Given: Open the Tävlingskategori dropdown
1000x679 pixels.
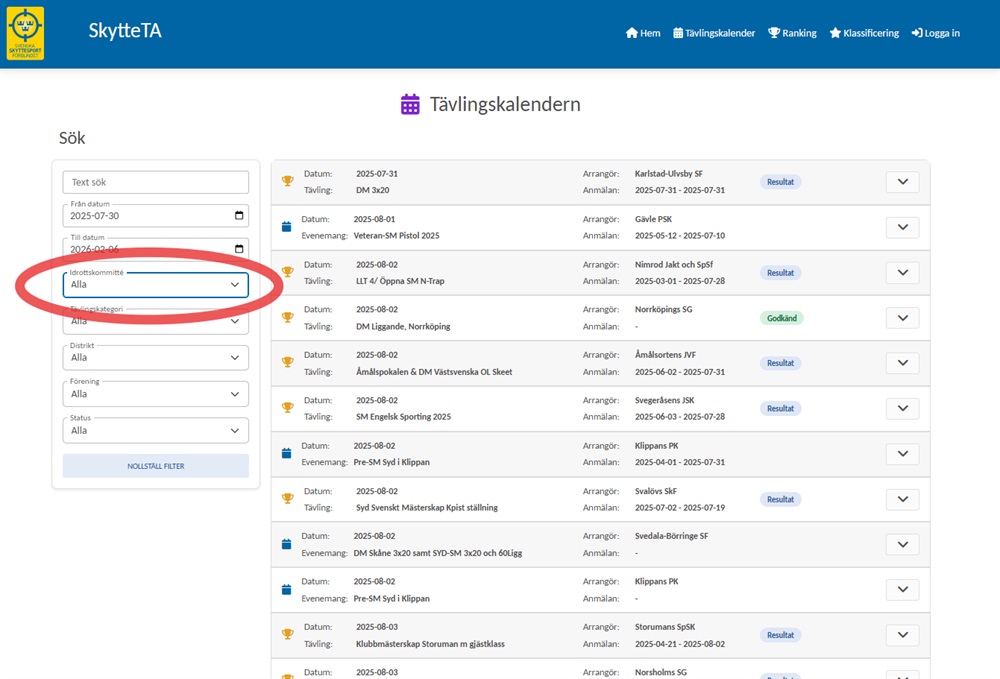Looking at the screenshot, I should click(156, 321).
